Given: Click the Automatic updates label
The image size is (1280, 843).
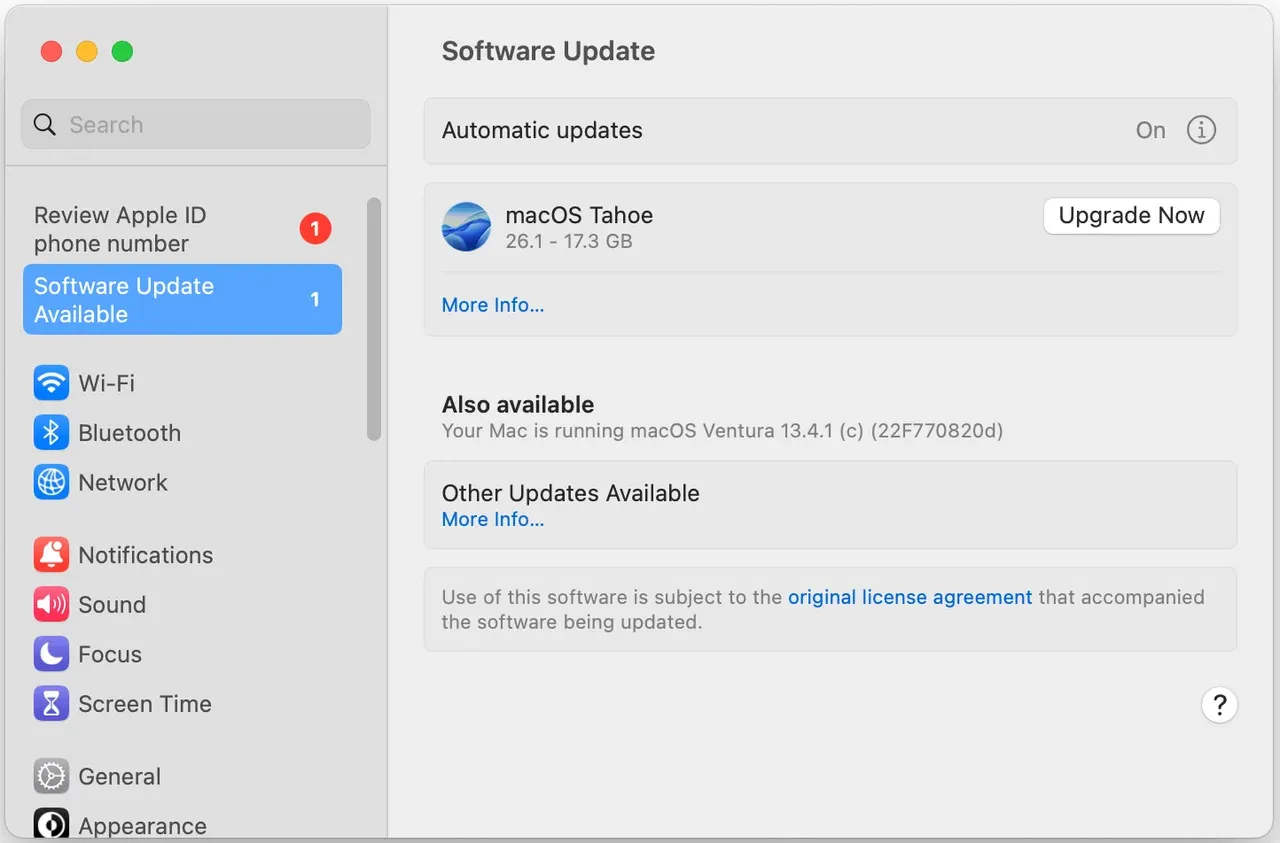Looking at the screenshot, I should coord(542,130).
